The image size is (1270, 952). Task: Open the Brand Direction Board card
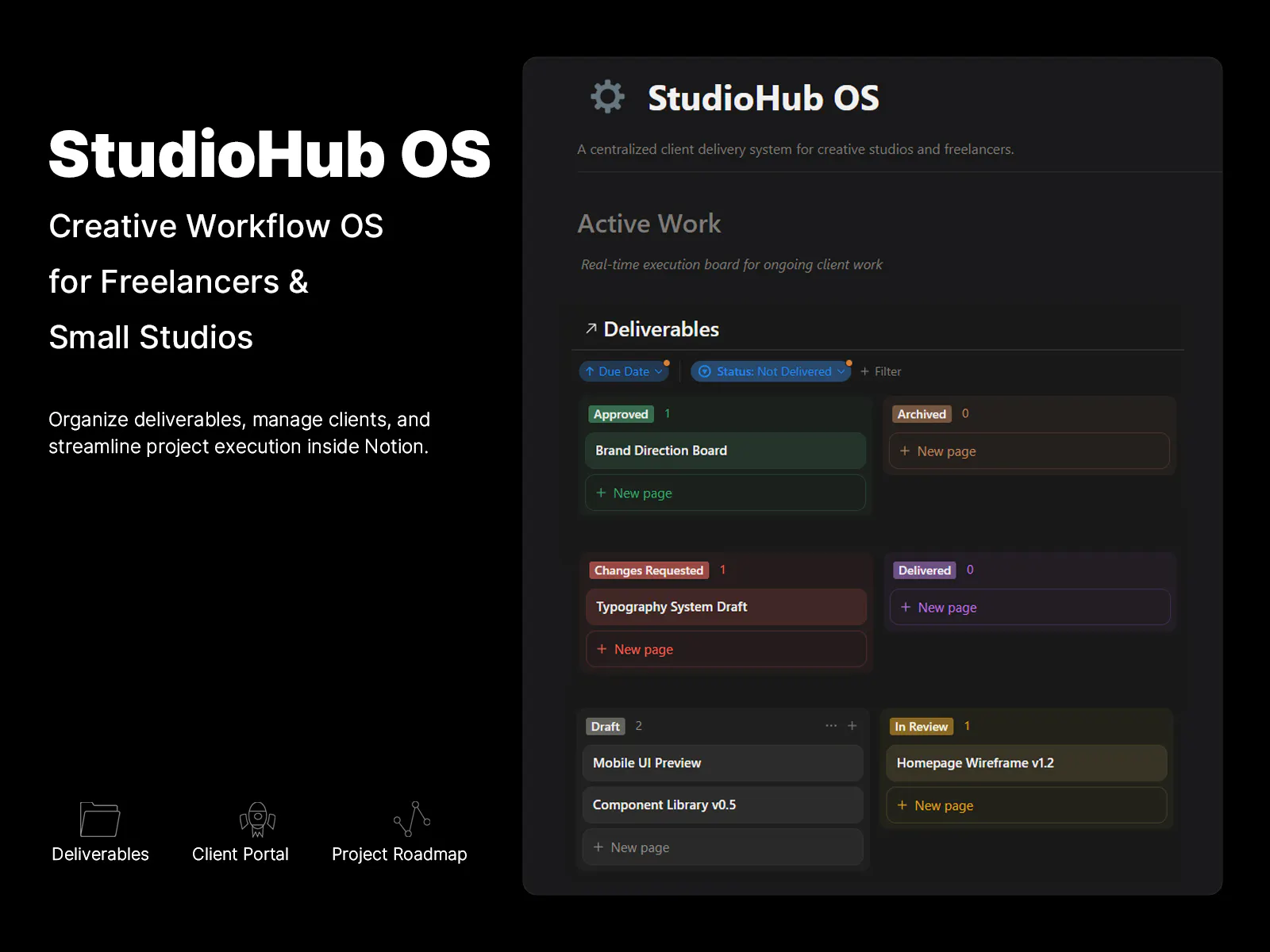[x=725, y=451]
